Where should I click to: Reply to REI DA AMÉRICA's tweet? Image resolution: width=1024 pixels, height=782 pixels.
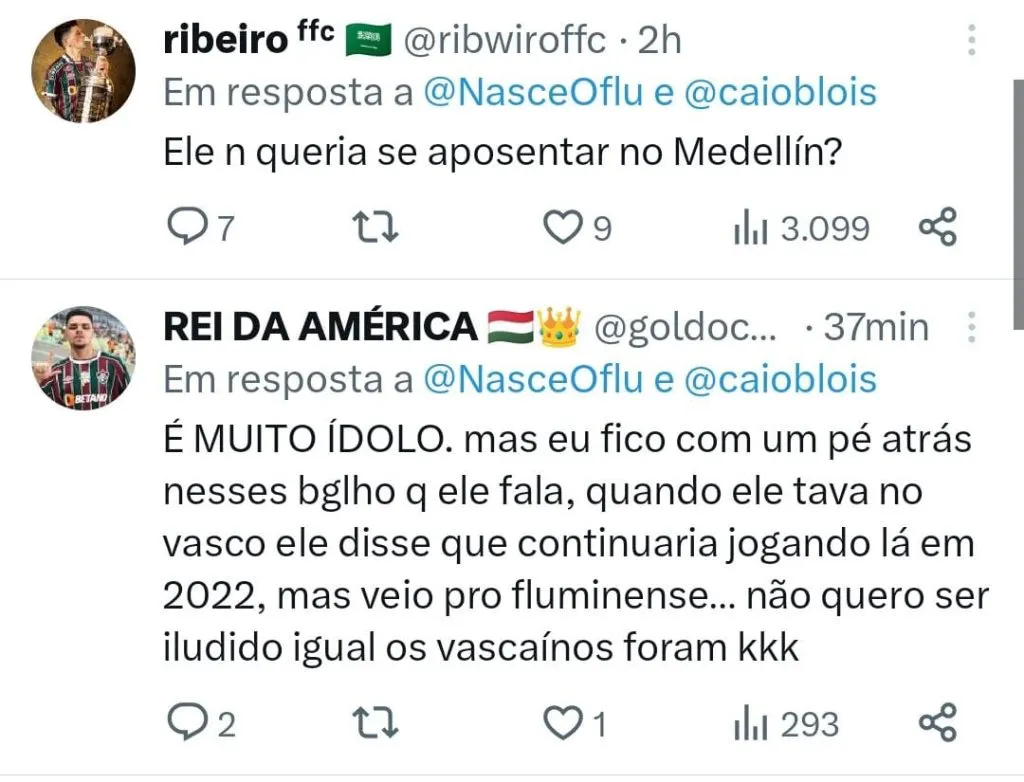pyautogui.click(x=185, y=723)
